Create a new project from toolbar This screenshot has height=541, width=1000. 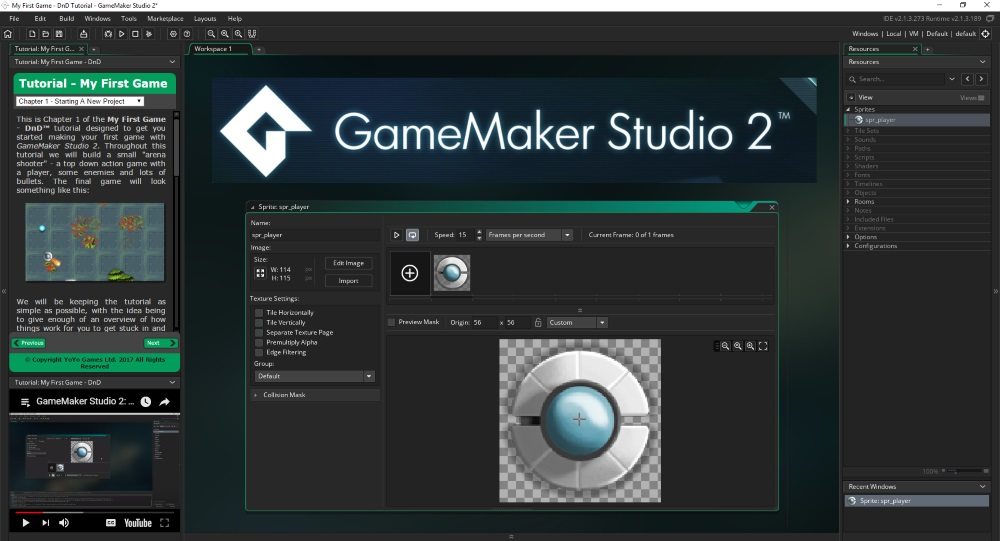point(32,34)
